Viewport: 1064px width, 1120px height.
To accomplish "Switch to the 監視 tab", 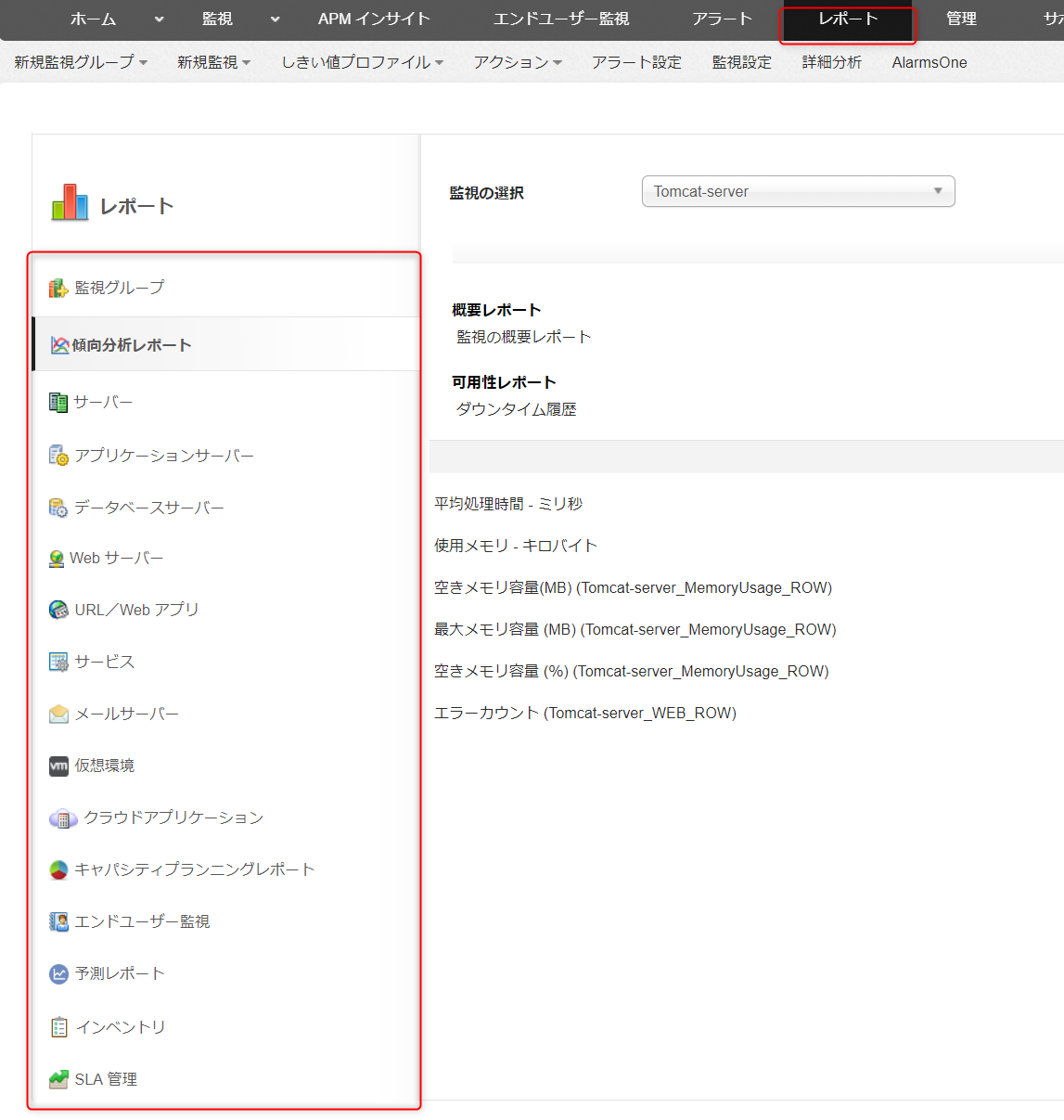I will click(x=217, y=19).
